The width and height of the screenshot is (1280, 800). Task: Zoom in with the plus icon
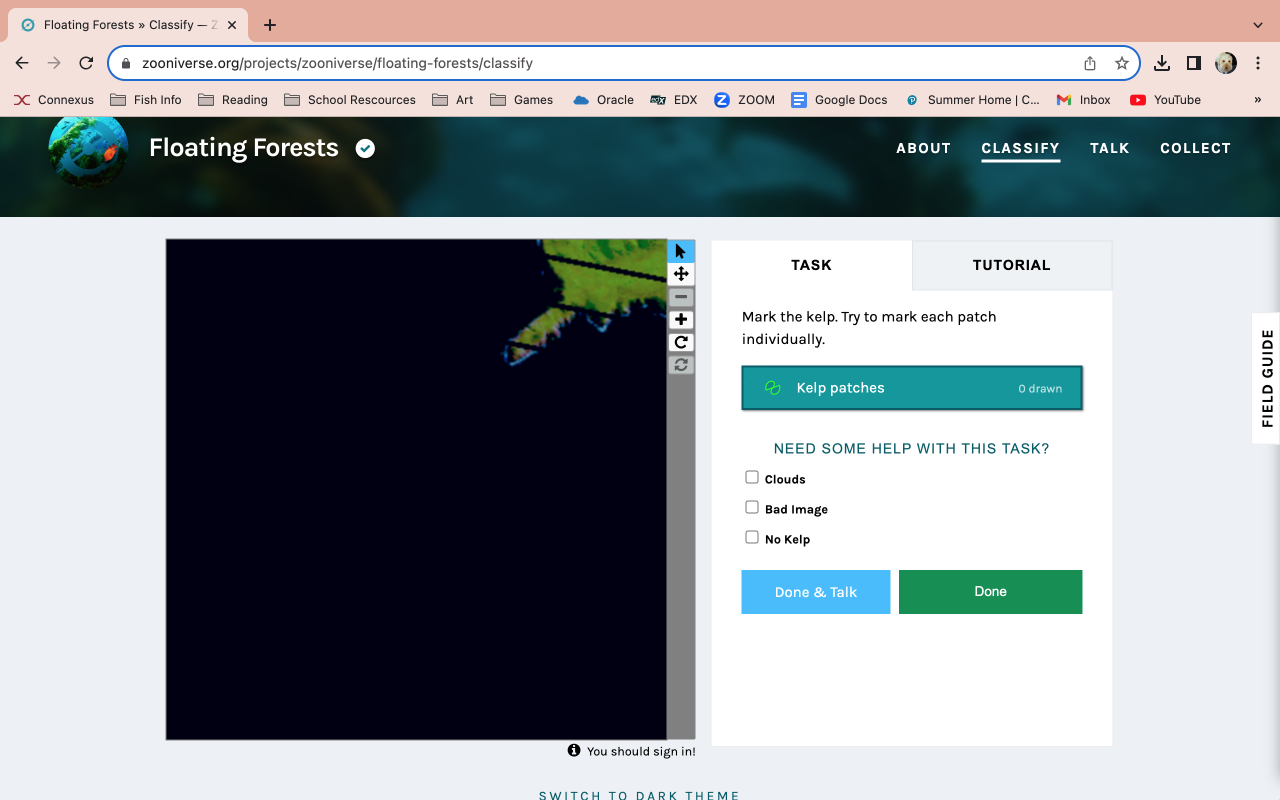click(681, 320)
